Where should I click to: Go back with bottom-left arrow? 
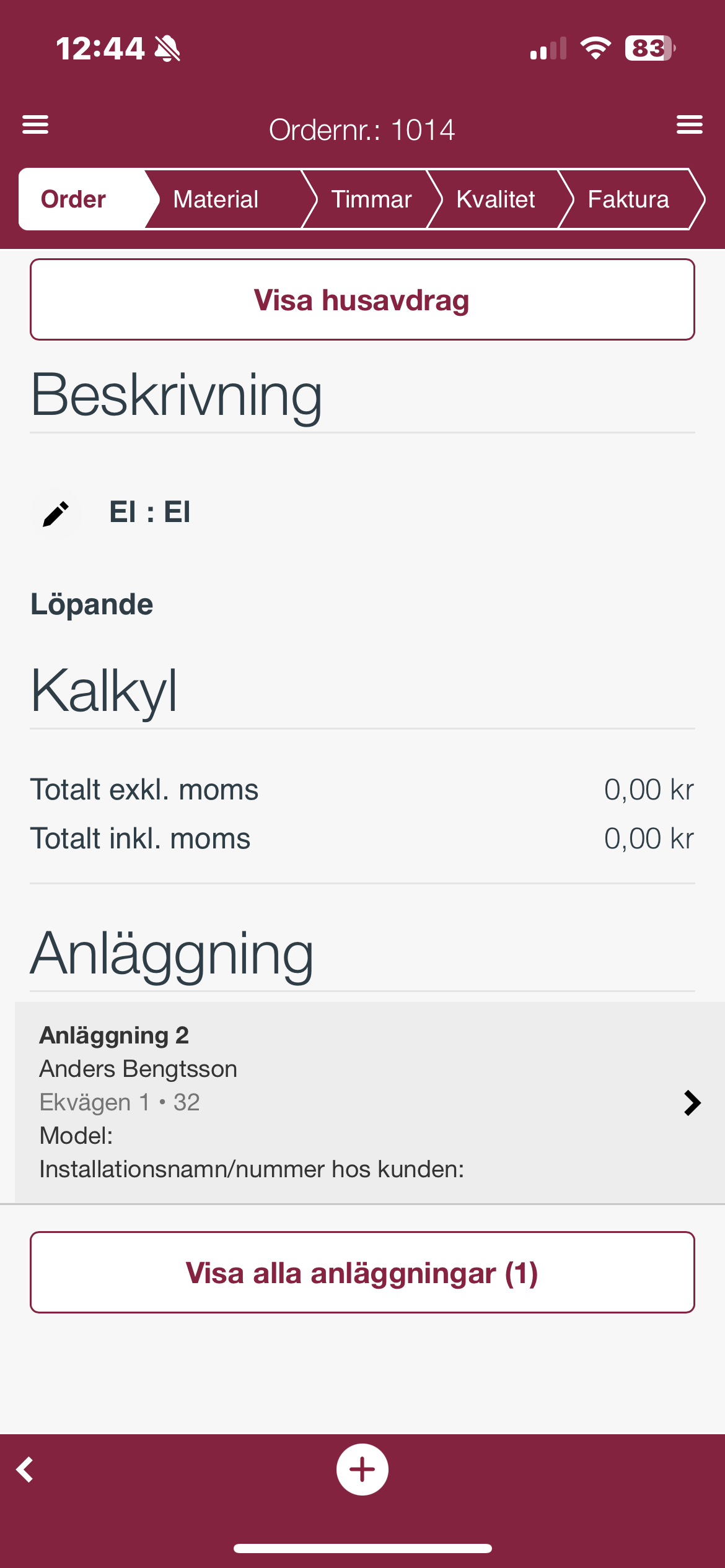coord(25,1470)
